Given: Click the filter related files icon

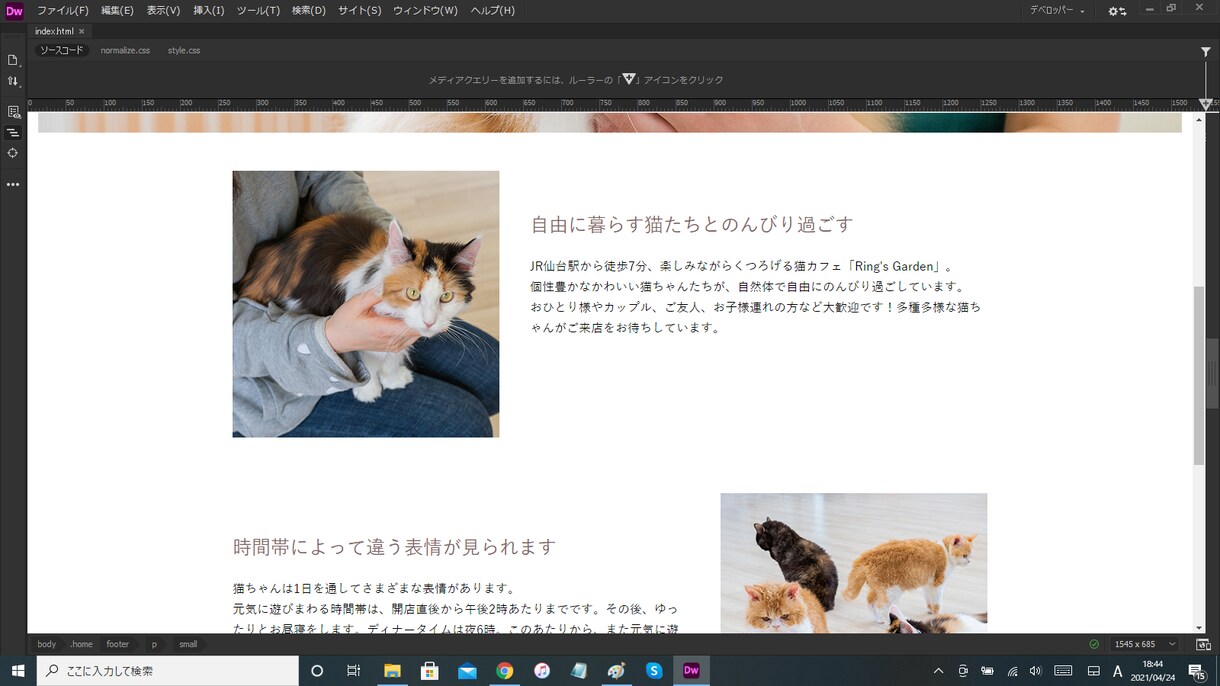Looking at the screenshot, I should point(1206,51).
